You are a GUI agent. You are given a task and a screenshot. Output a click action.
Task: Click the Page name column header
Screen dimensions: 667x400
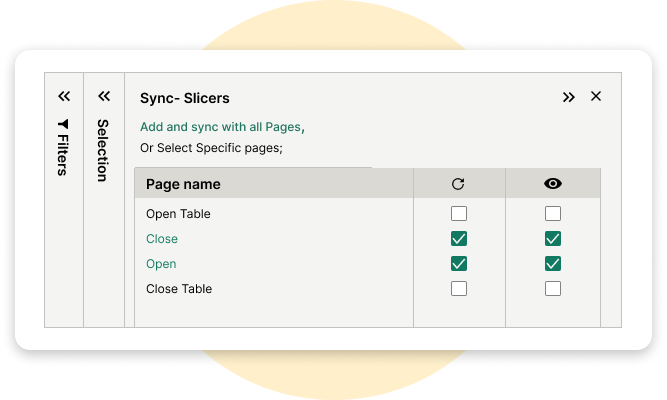coord(183,184)
